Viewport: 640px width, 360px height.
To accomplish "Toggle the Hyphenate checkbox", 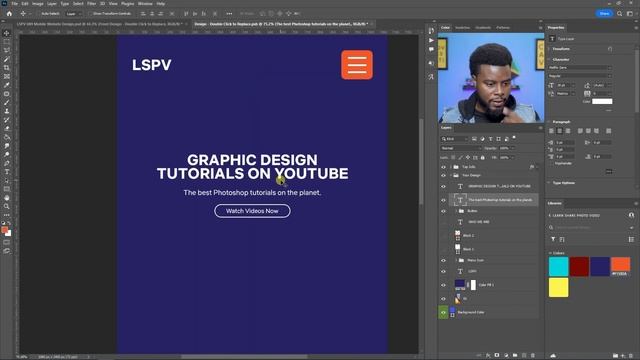I will click(x=551, y=163).
